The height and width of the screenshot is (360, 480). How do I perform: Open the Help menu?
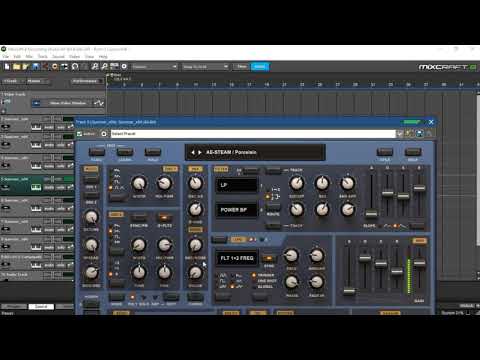pyautogui.click(x=103, y=57)
